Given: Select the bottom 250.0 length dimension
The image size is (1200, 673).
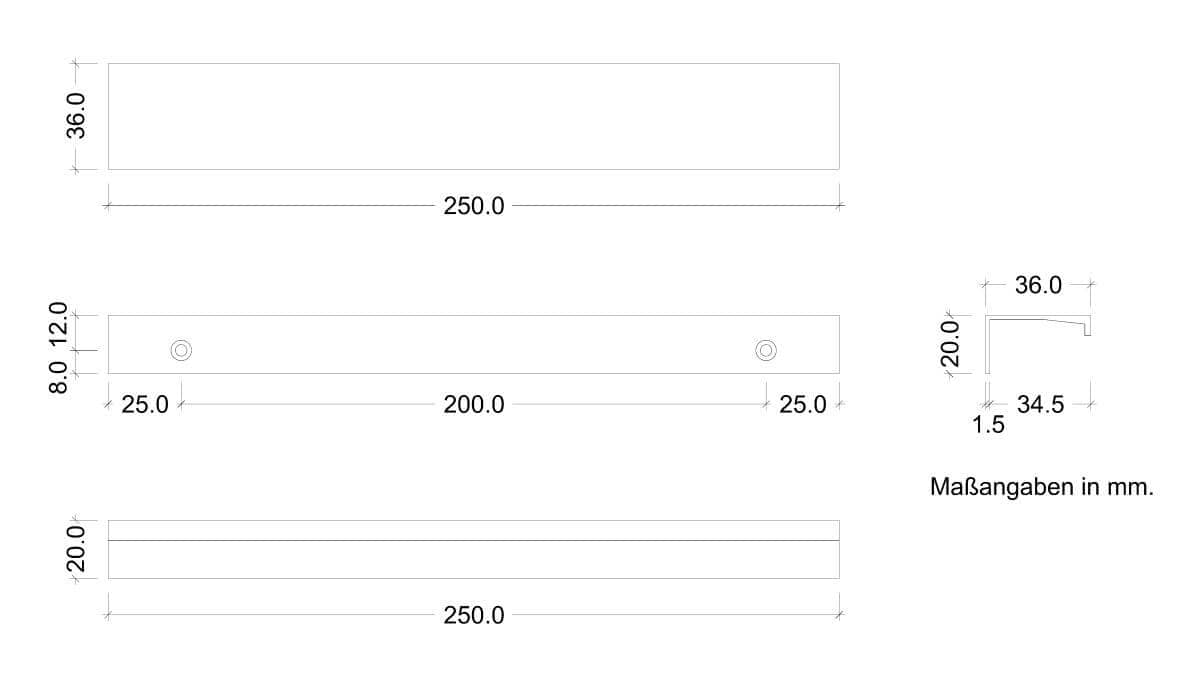Looking at the screenshot, I should [474, 615].
